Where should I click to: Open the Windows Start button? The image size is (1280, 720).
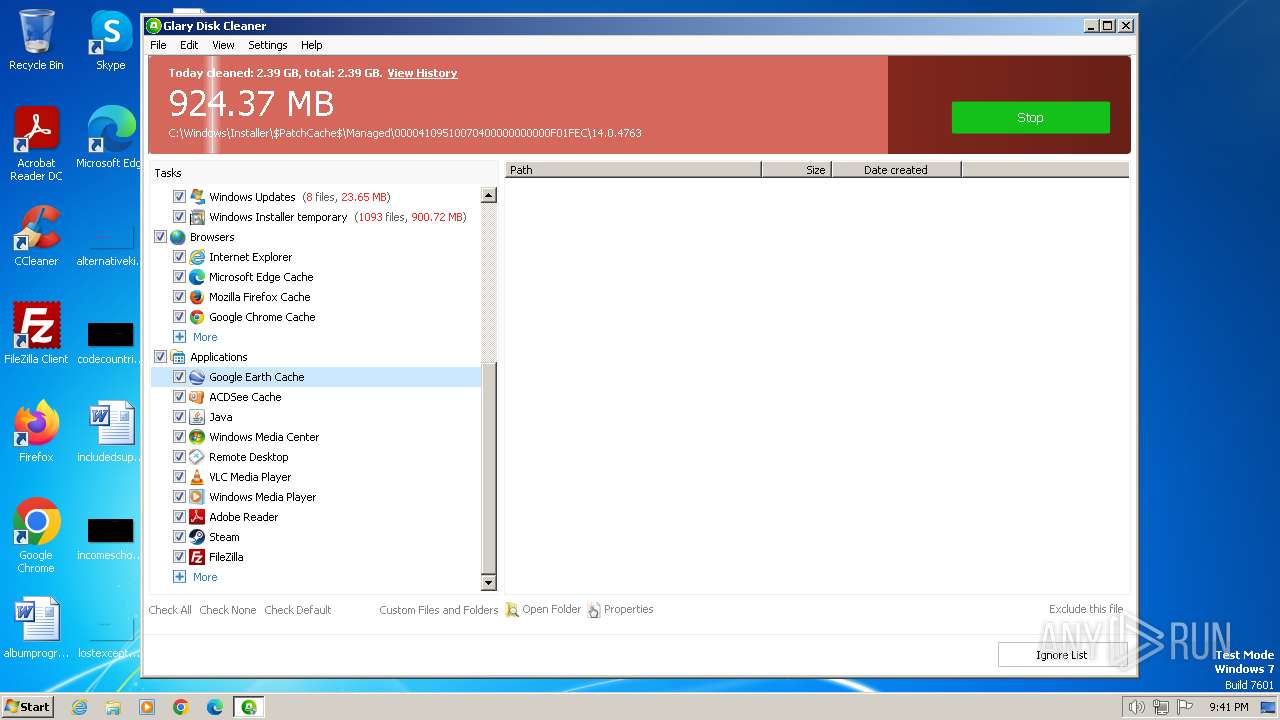pyautogui.click(x=28, y=707)
